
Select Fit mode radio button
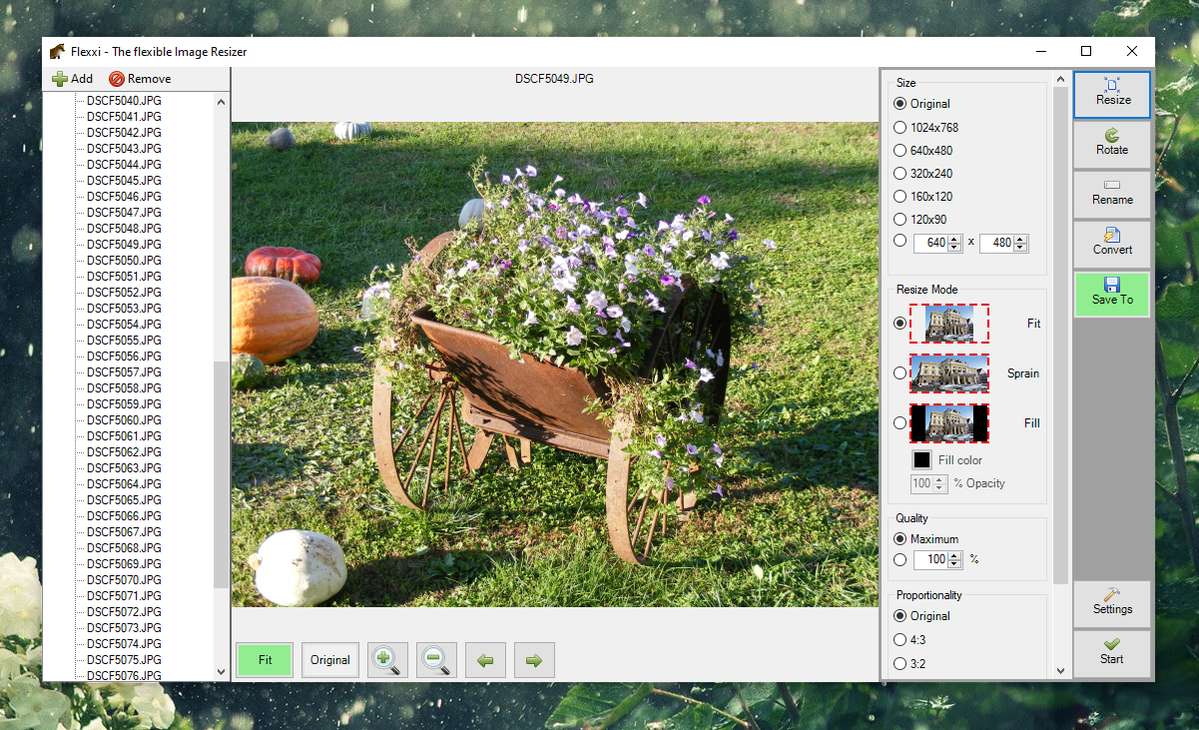pos(900,323)
